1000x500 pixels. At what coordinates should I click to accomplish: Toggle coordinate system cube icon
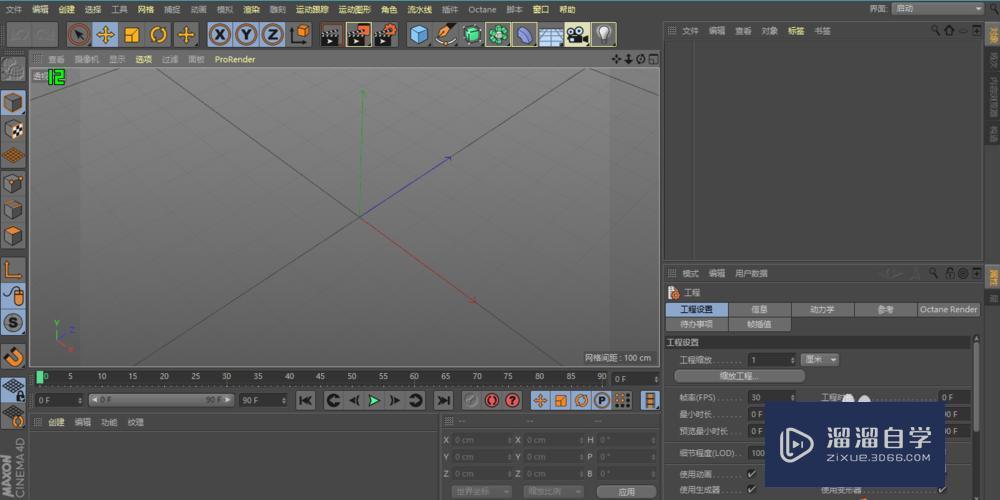click(300, 34)
